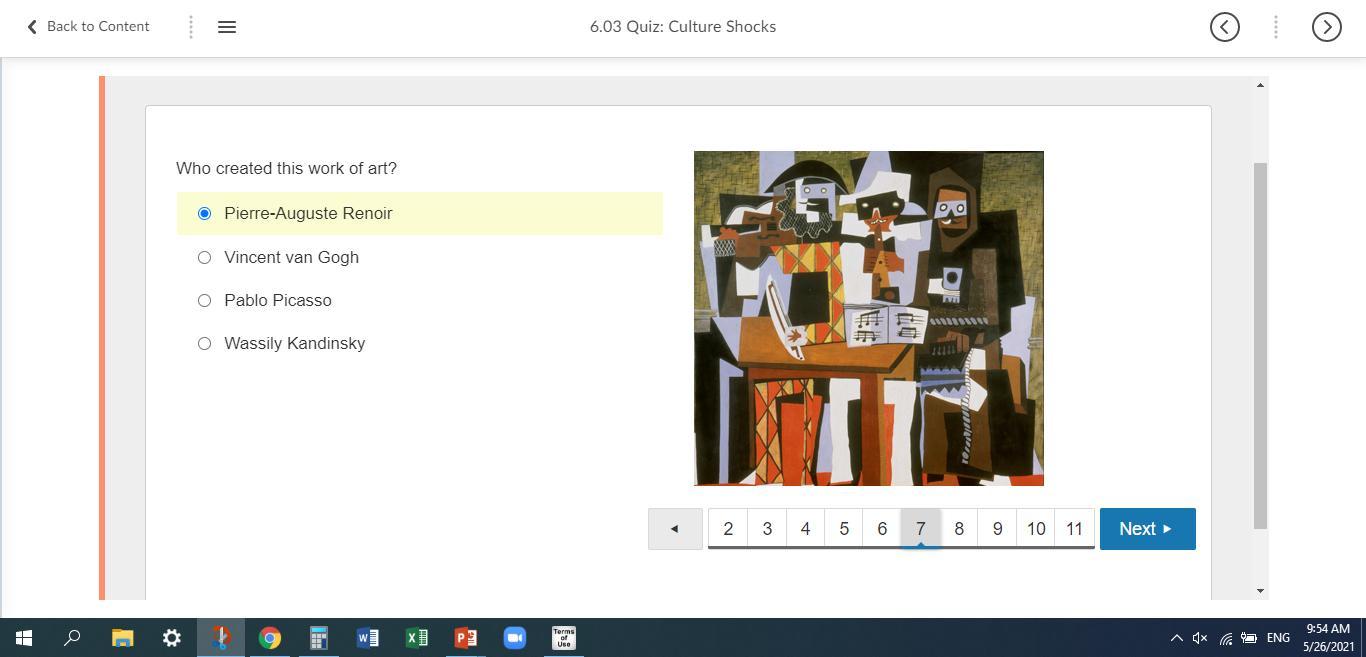Click the question text 'Who created this work of art?'
The image size is (1366, 657).
287,169
